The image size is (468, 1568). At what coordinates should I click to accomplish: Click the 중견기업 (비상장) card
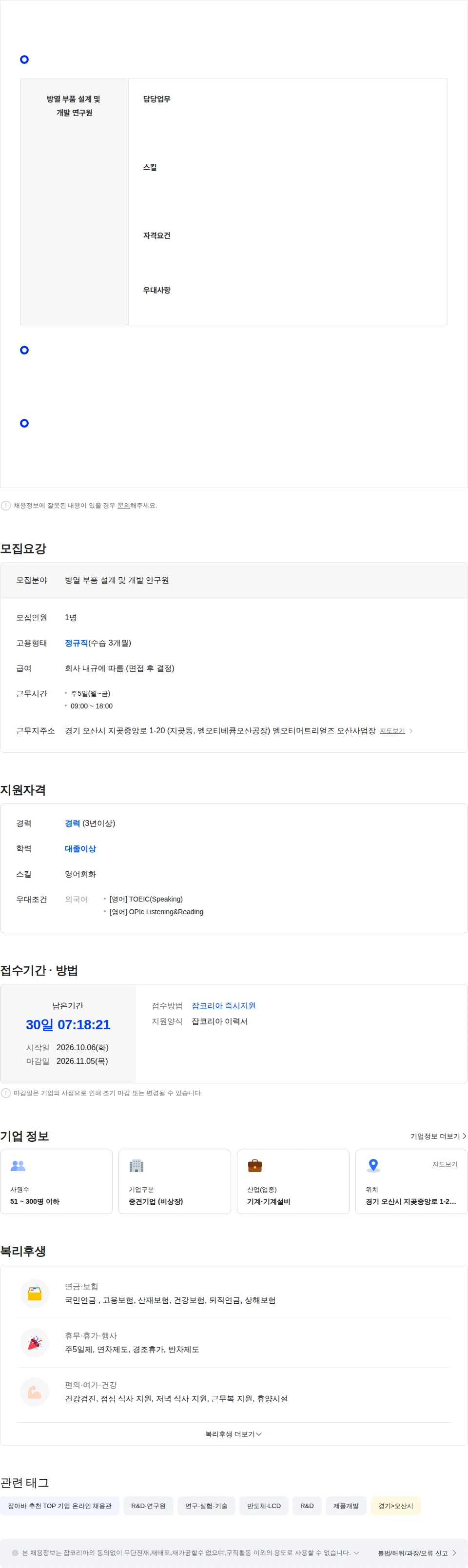point(175,1181)
